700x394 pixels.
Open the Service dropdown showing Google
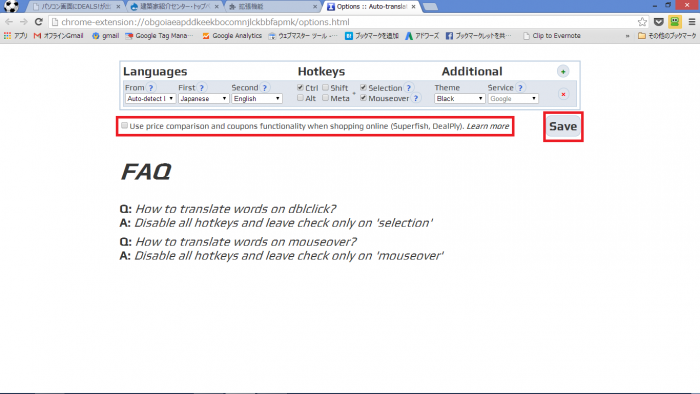click(x=513, y=99)
